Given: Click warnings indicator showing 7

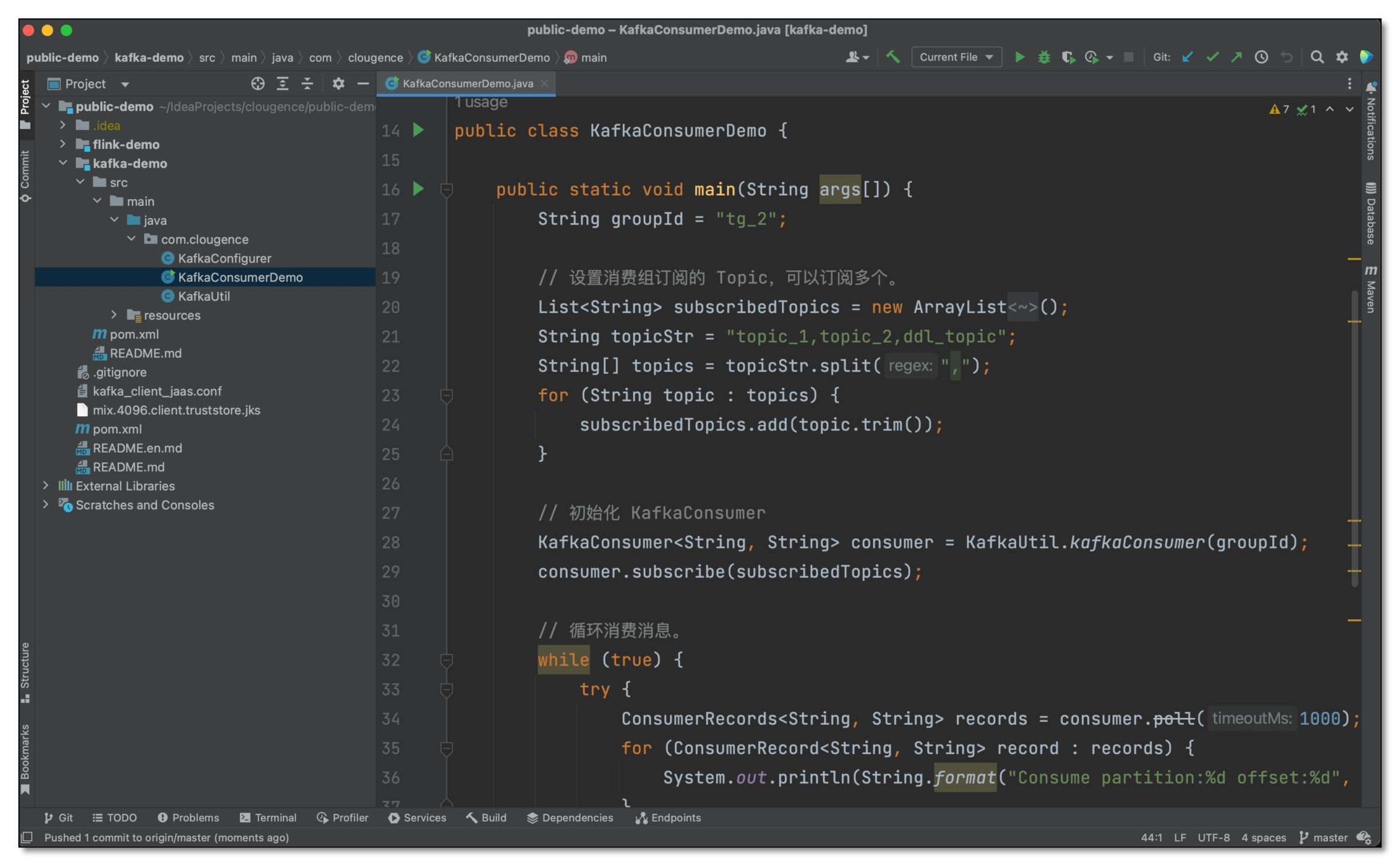Looking at the screenshot, I should 1279,109.
